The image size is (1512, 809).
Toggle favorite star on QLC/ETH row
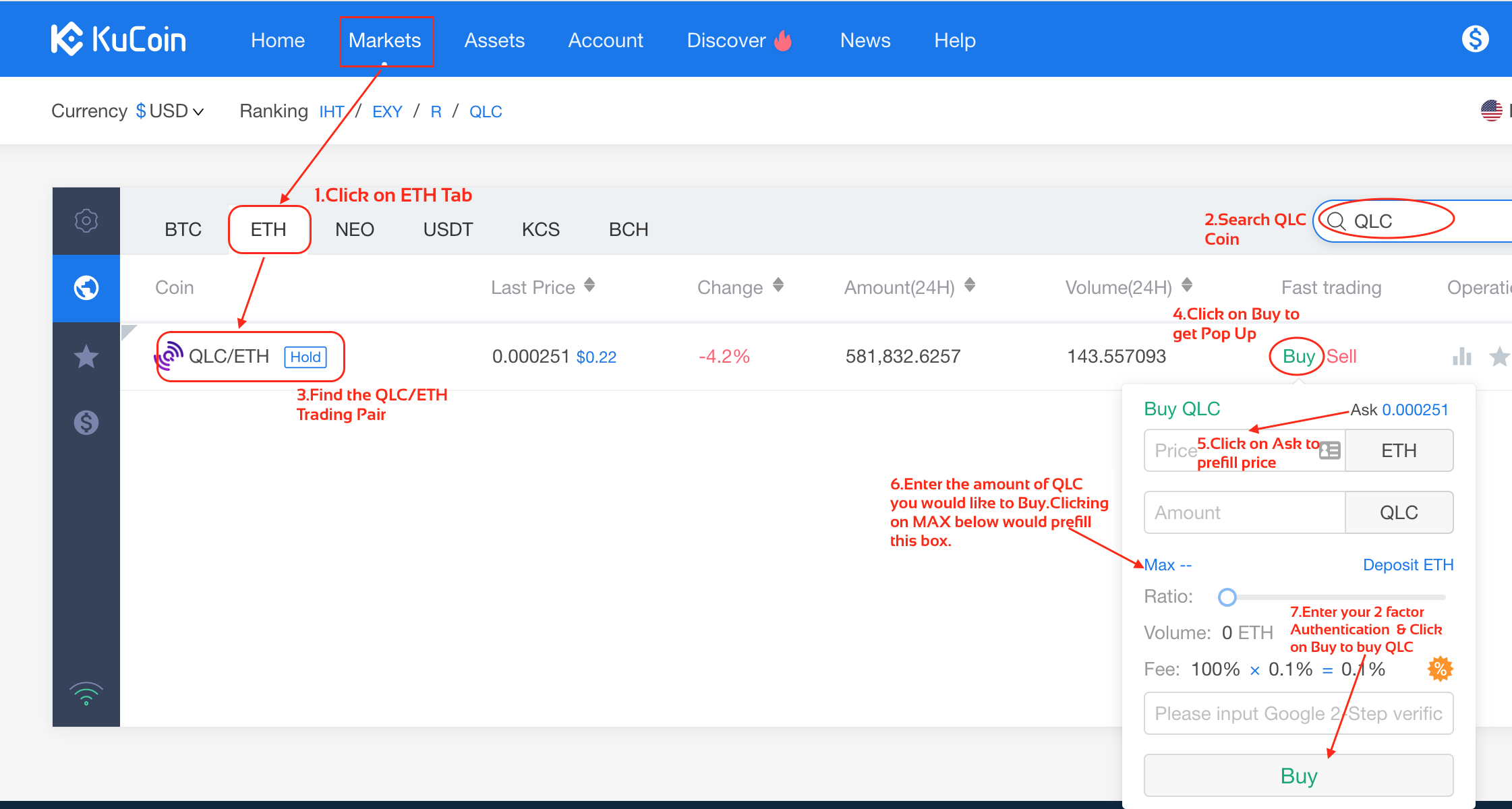click(x=1499, y=356)
